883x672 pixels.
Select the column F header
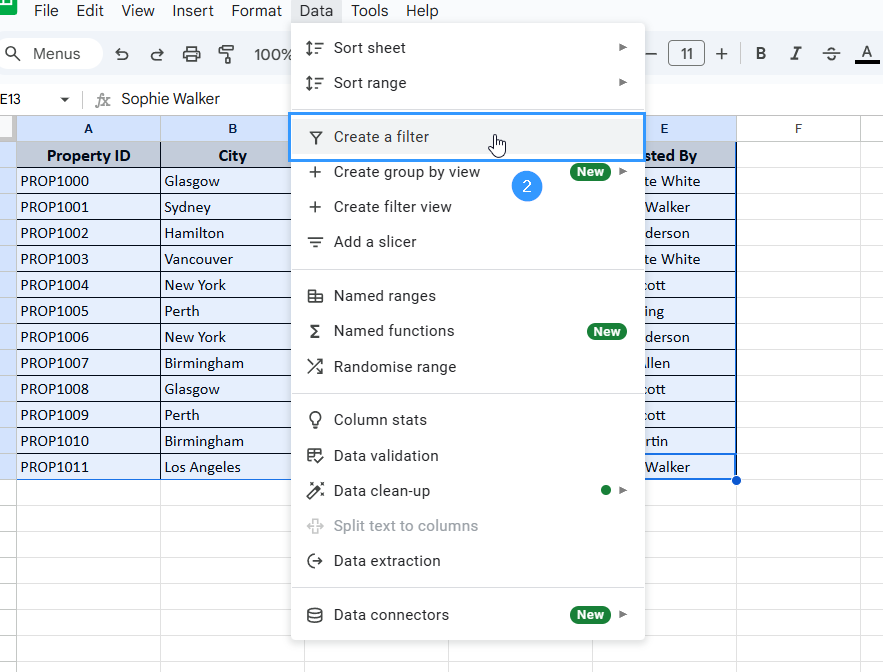point(798,129)
